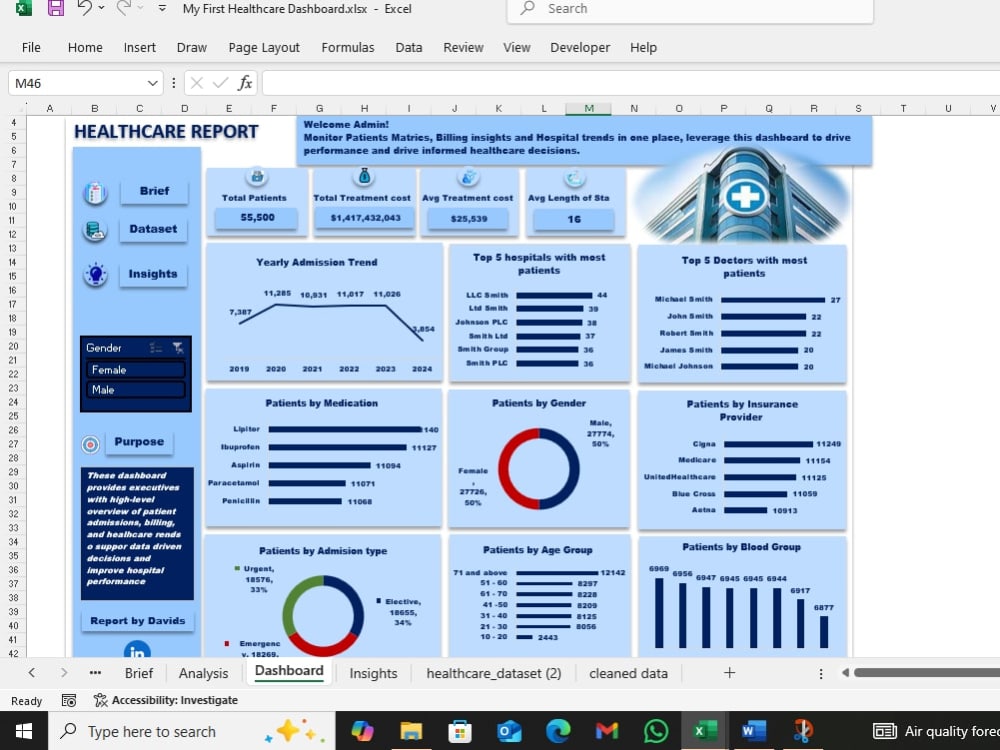Open the Insert ribbon tab
Screen dimensions: 1000x750
pos(140,48)
